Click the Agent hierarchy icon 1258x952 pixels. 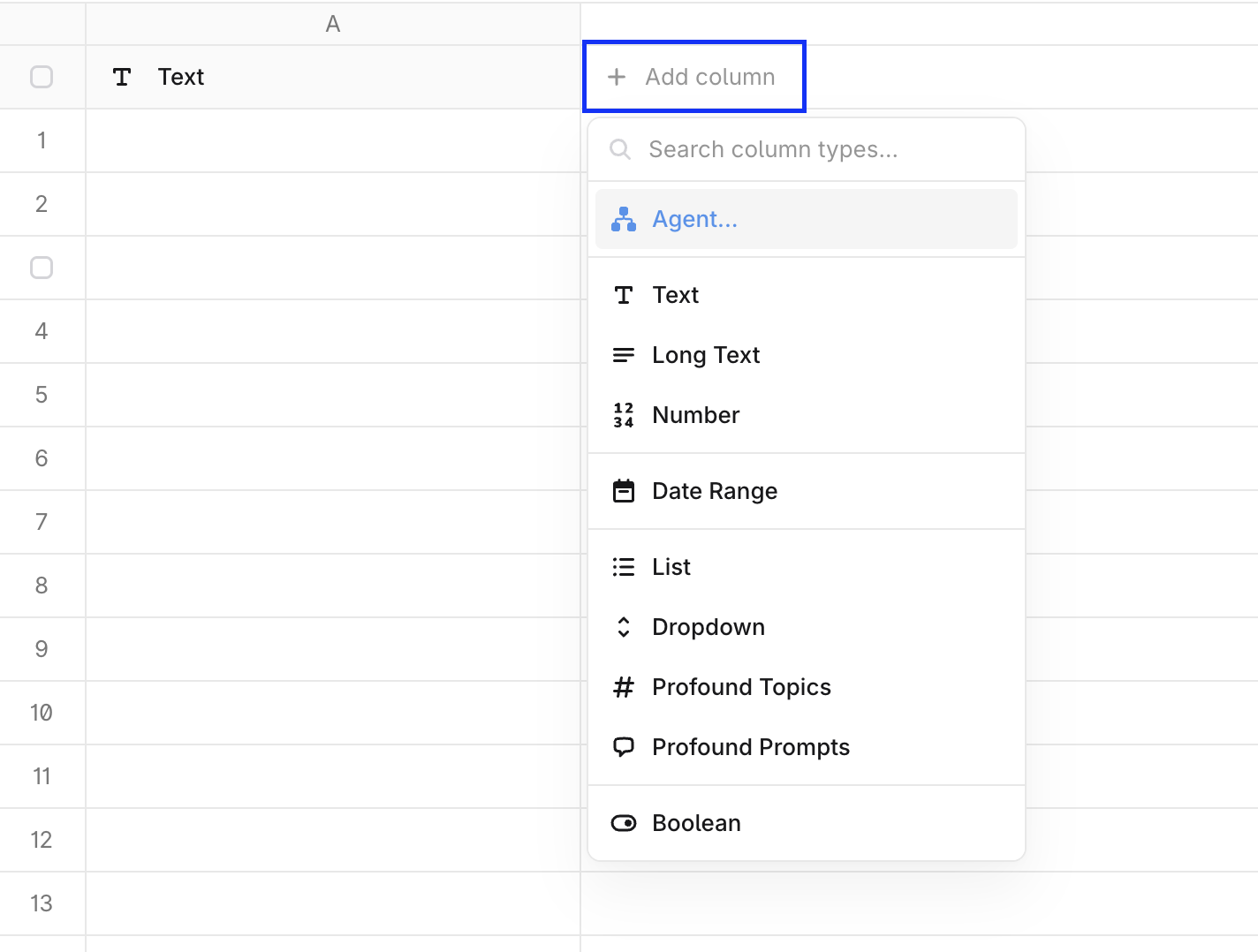point(624,219)
